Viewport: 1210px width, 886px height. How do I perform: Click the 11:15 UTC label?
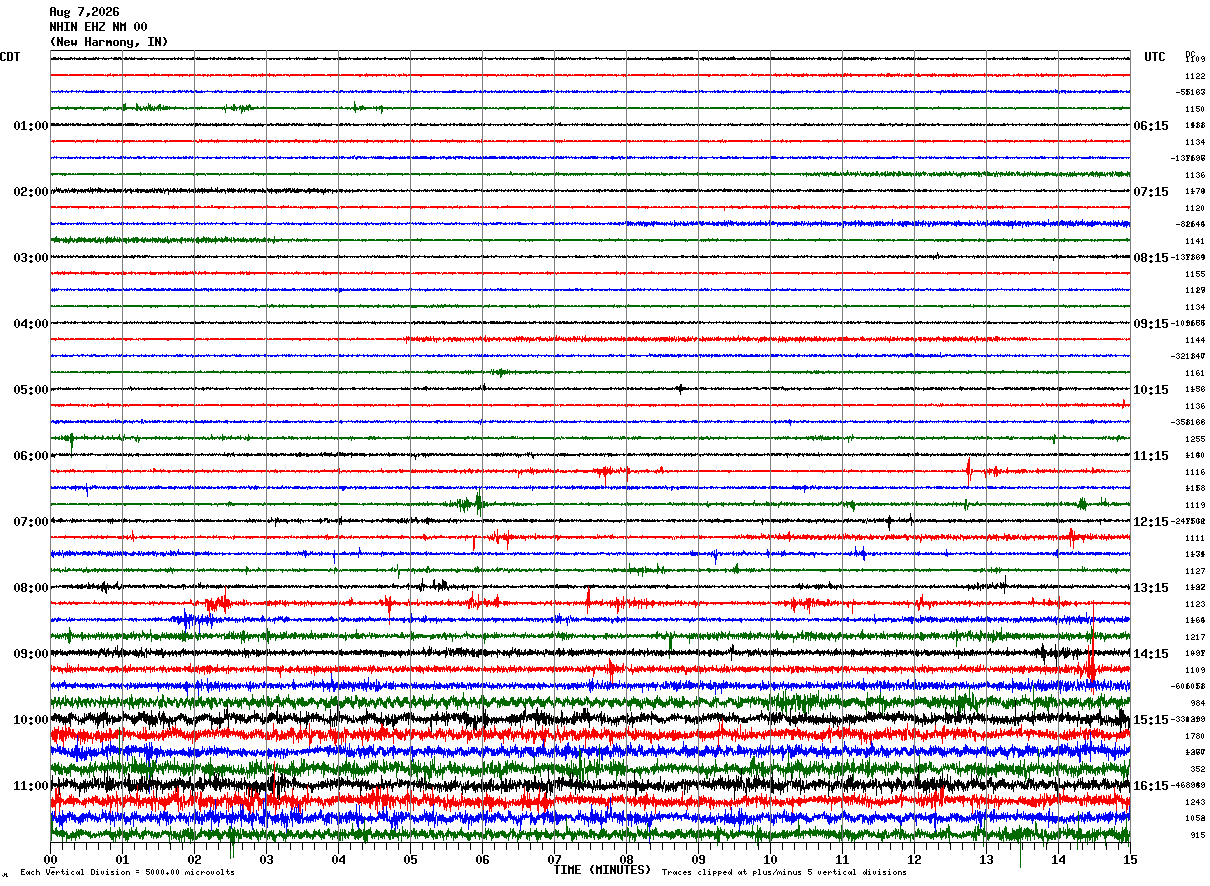coord(1151,456)
